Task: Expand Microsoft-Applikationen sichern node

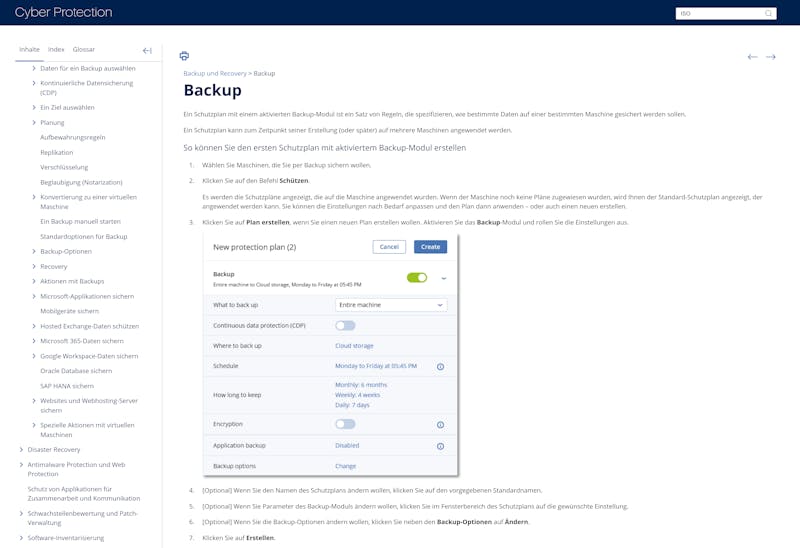Action: point(34,296)
